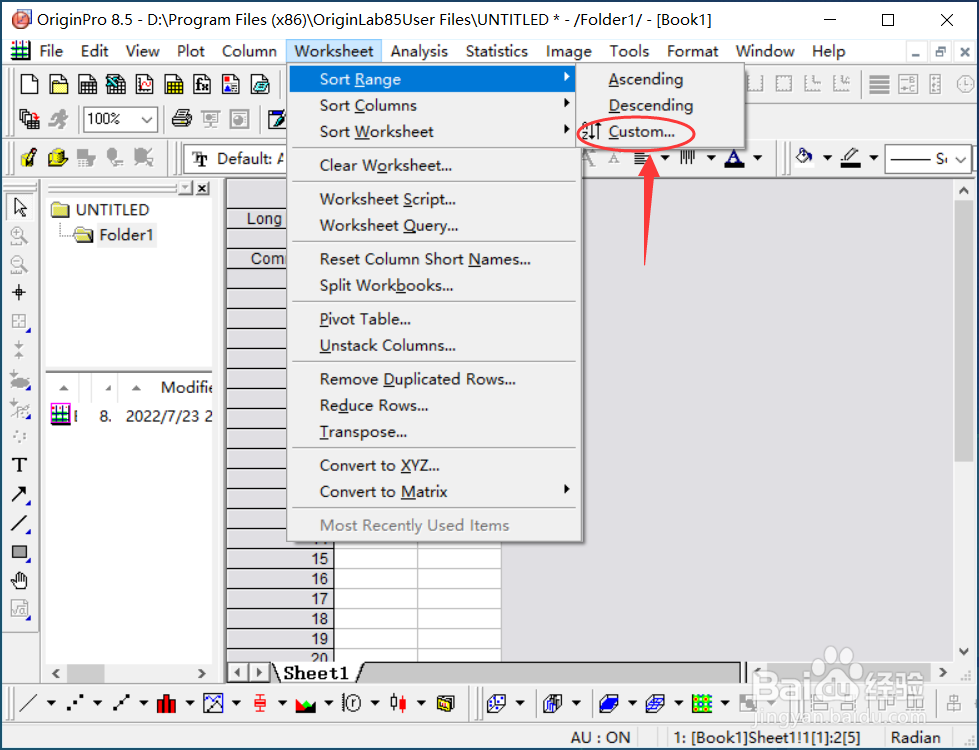Select Folder1 in Project Explorer
Image resolution: width=979 pixels, height=750 pixels.
pos(125,235)
